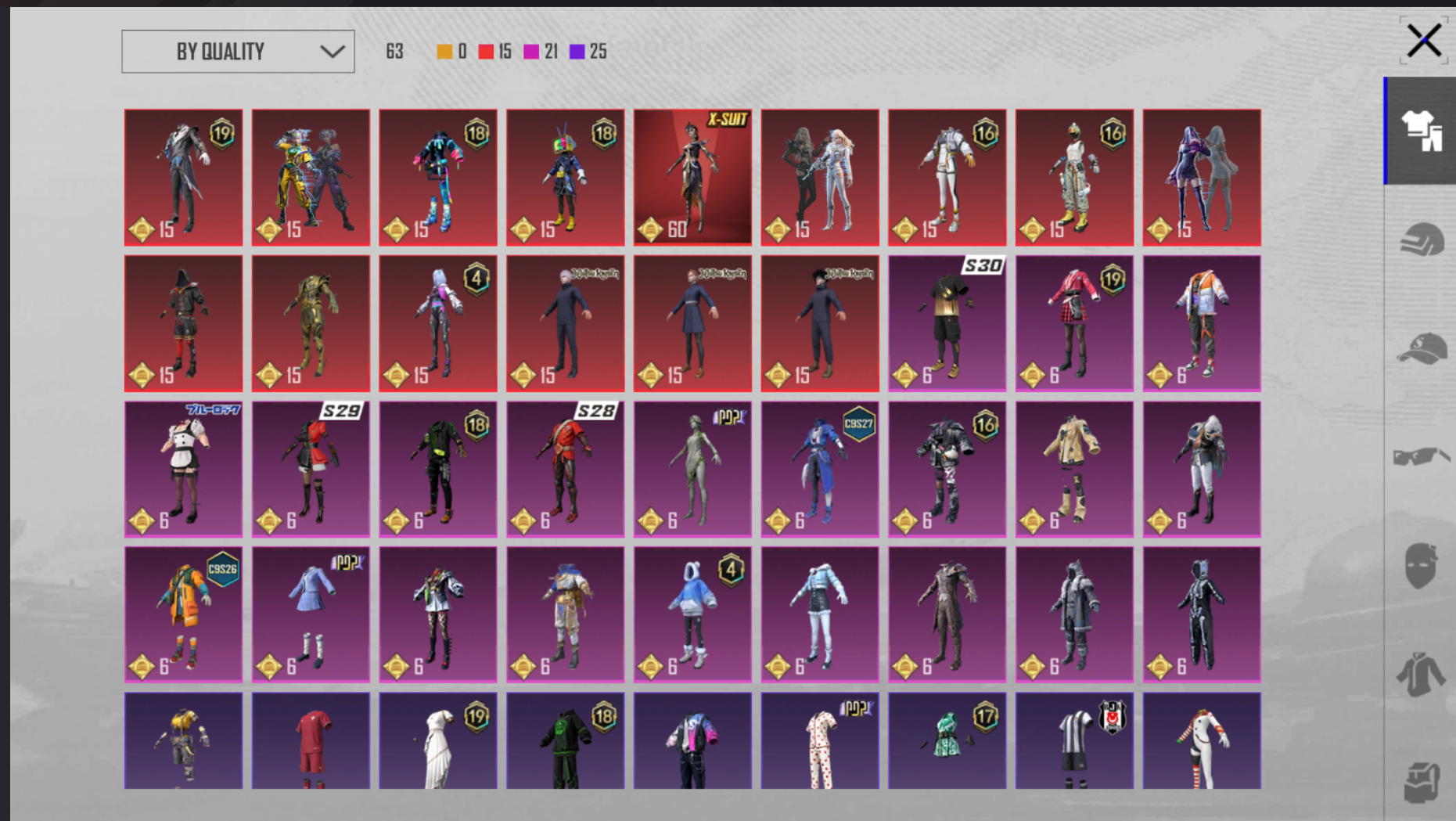
Task: Open the jacket category icon
Action: pyautogui.click(x=1421, y=673)
